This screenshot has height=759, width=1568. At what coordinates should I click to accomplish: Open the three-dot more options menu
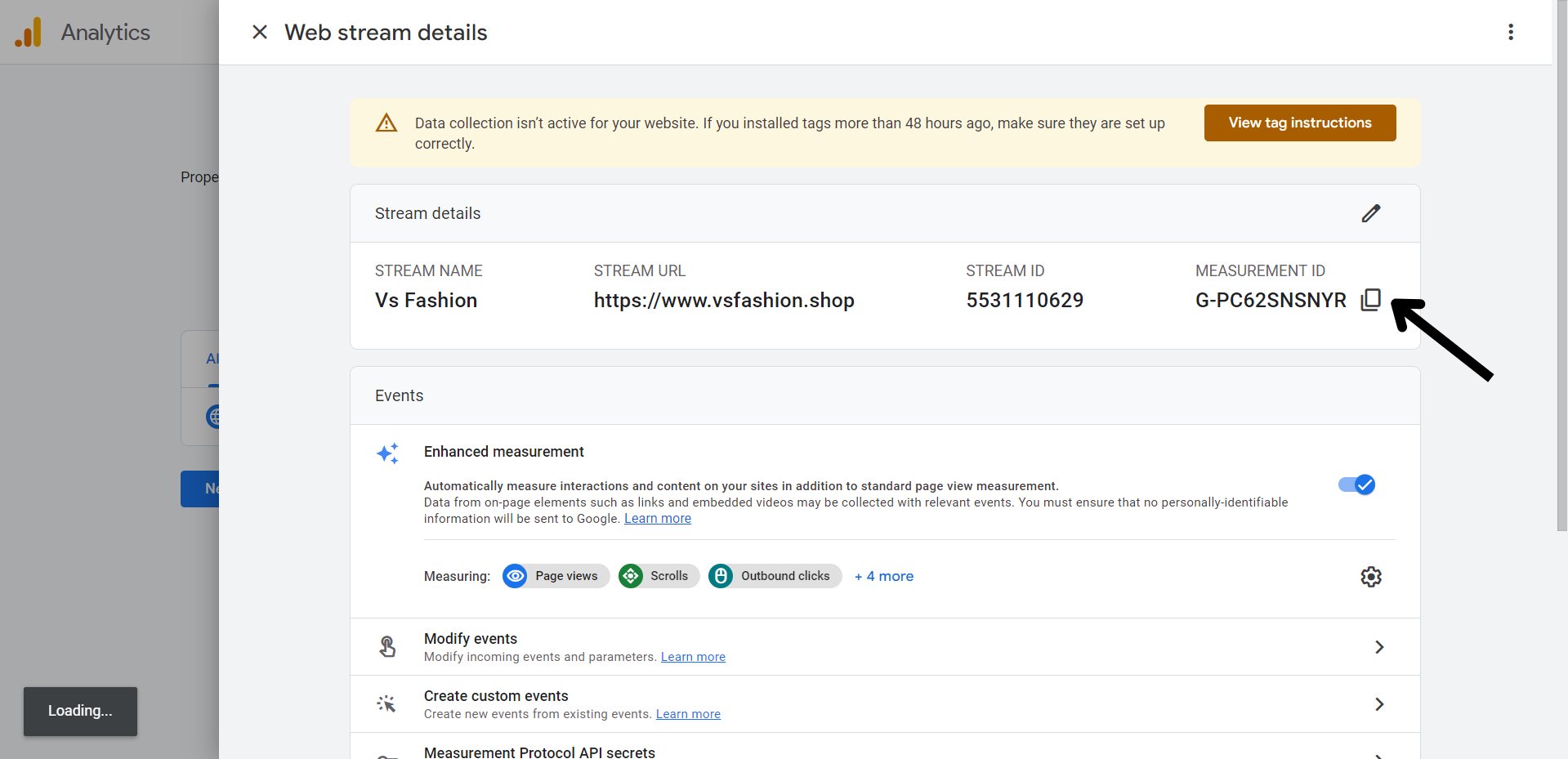click(1510, 32)
